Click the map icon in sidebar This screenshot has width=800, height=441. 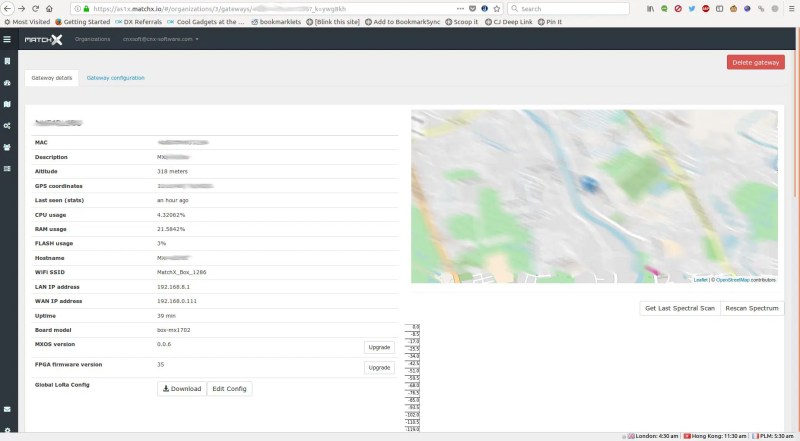coord(7,104)
